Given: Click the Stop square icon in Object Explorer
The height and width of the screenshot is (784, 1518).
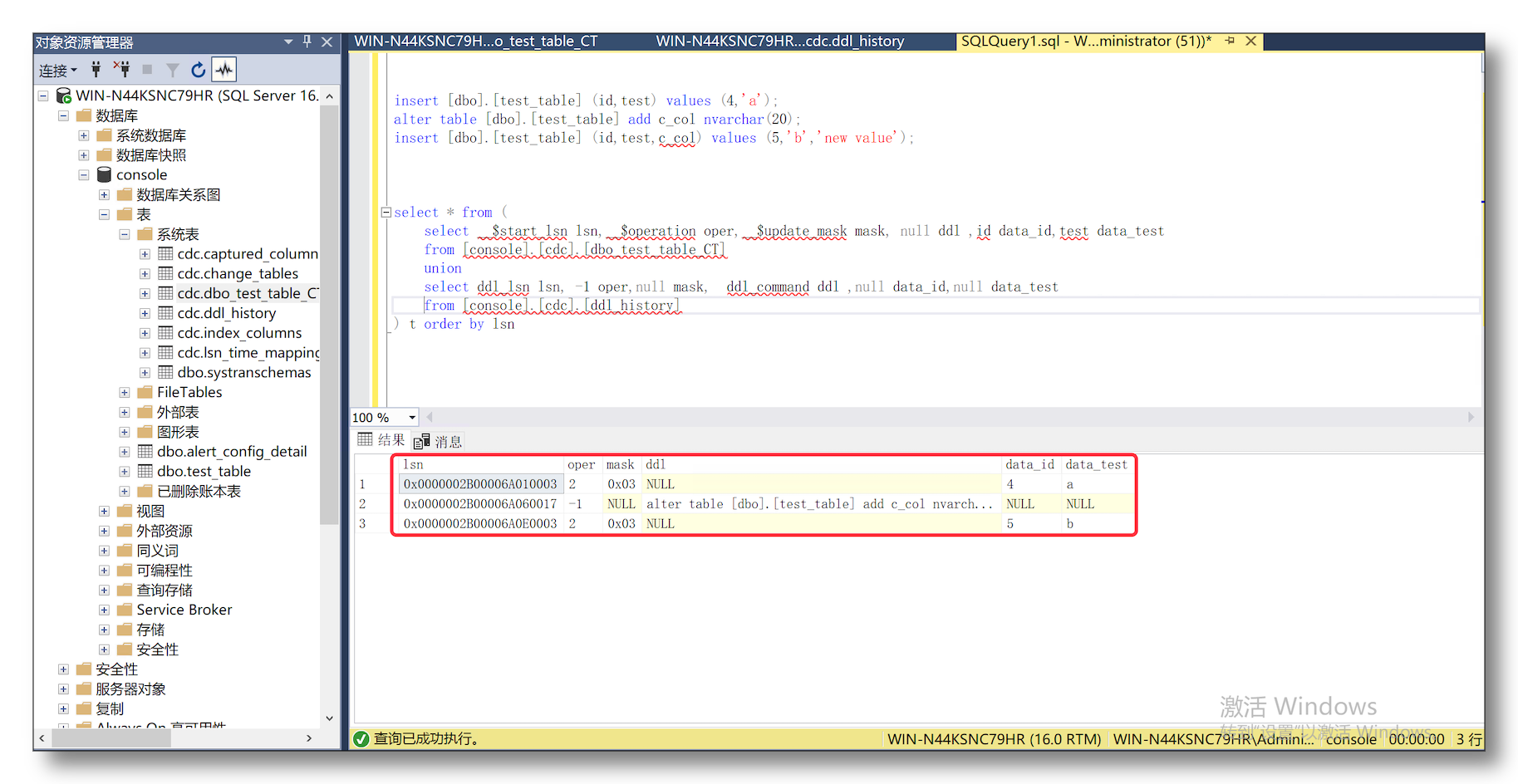Looking at the screenshot, I should point(147,70).
